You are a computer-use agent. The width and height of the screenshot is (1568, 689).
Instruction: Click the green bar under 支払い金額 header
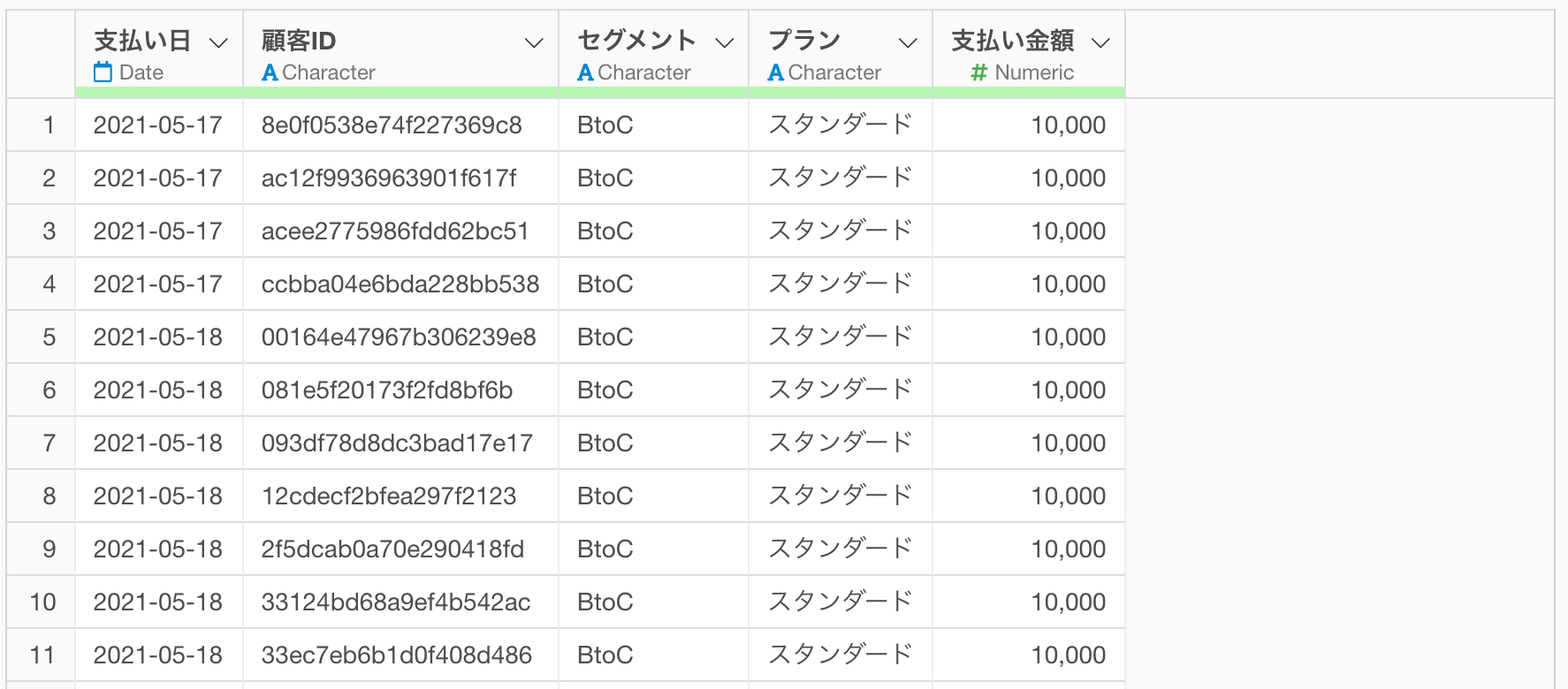tap(1028, 92)
